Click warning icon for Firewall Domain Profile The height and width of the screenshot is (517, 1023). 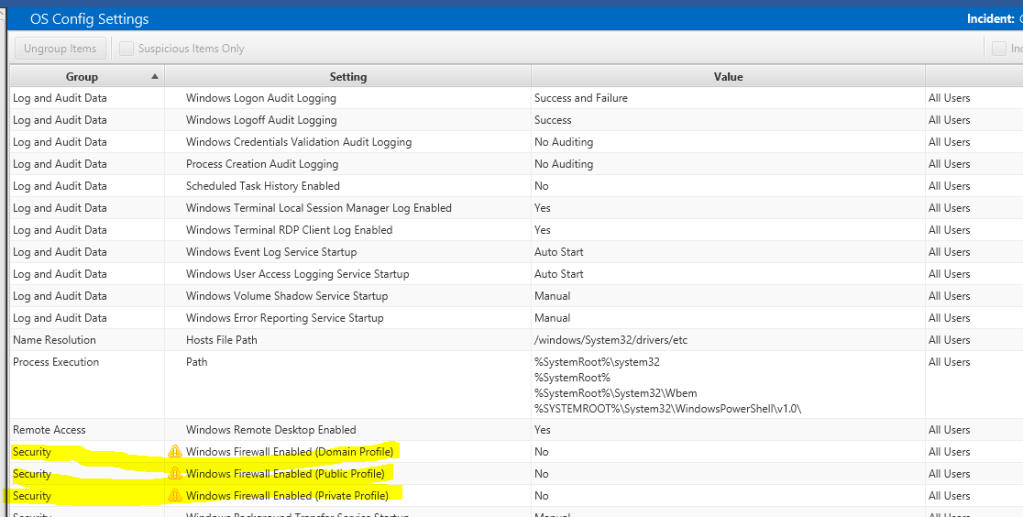(176, 452)
